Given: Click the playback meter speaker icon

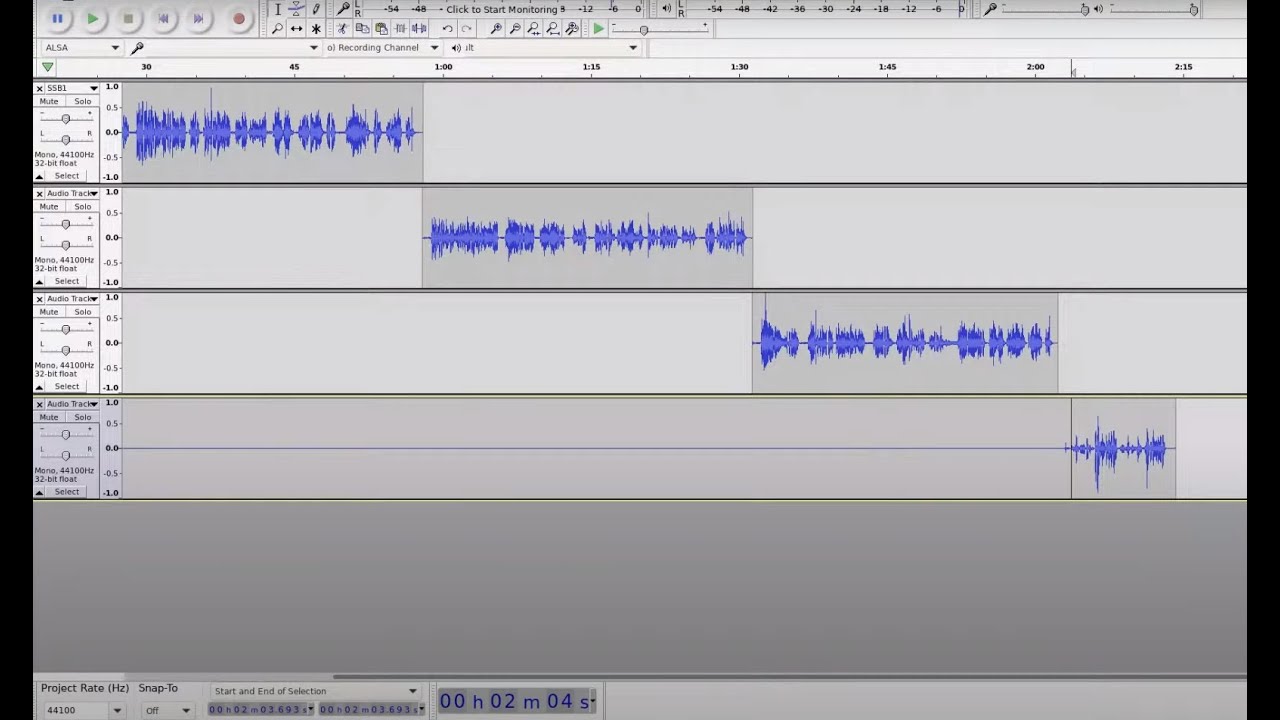Looking at the screenshot, I should coord(667,9).
